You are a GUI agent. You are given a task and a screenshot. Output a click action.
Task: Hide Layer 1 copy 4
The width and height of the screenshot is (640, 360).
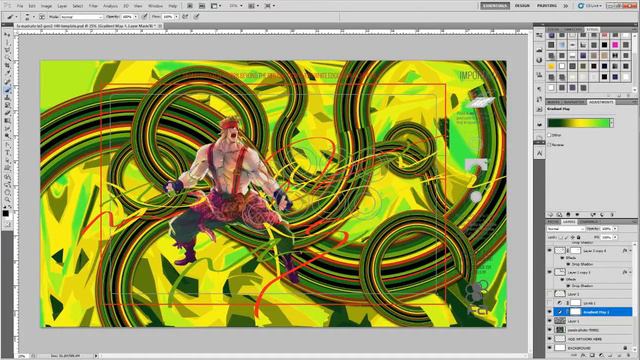click(549, 251)
